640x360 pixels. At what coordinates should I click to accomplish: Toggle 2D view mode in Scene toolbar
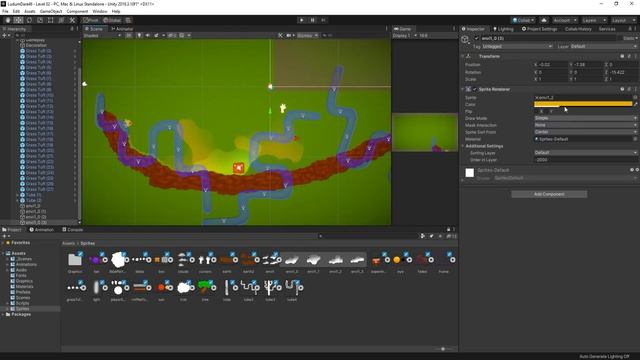point(129,36)
